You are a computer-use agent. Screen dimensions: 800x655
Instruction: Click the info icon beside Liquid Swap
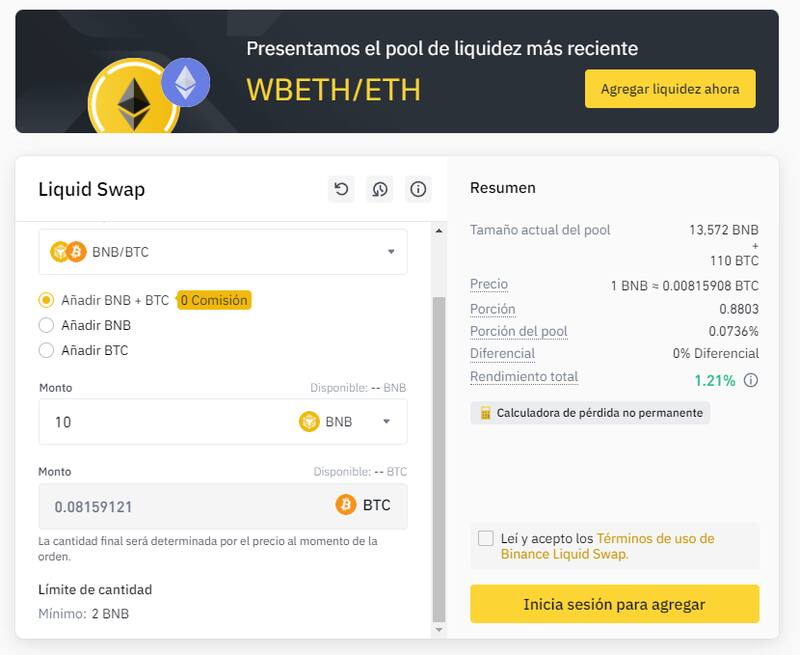(418, 189)
